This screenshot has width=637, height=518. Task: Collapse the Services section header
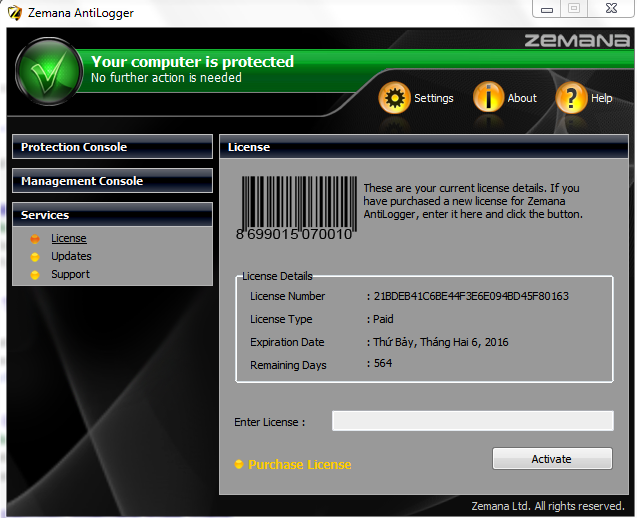click(x=113, y=215)
